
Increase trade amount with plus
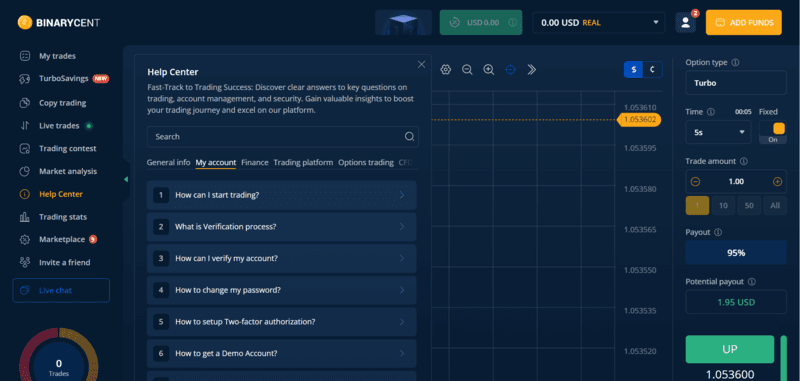point(778,182)
